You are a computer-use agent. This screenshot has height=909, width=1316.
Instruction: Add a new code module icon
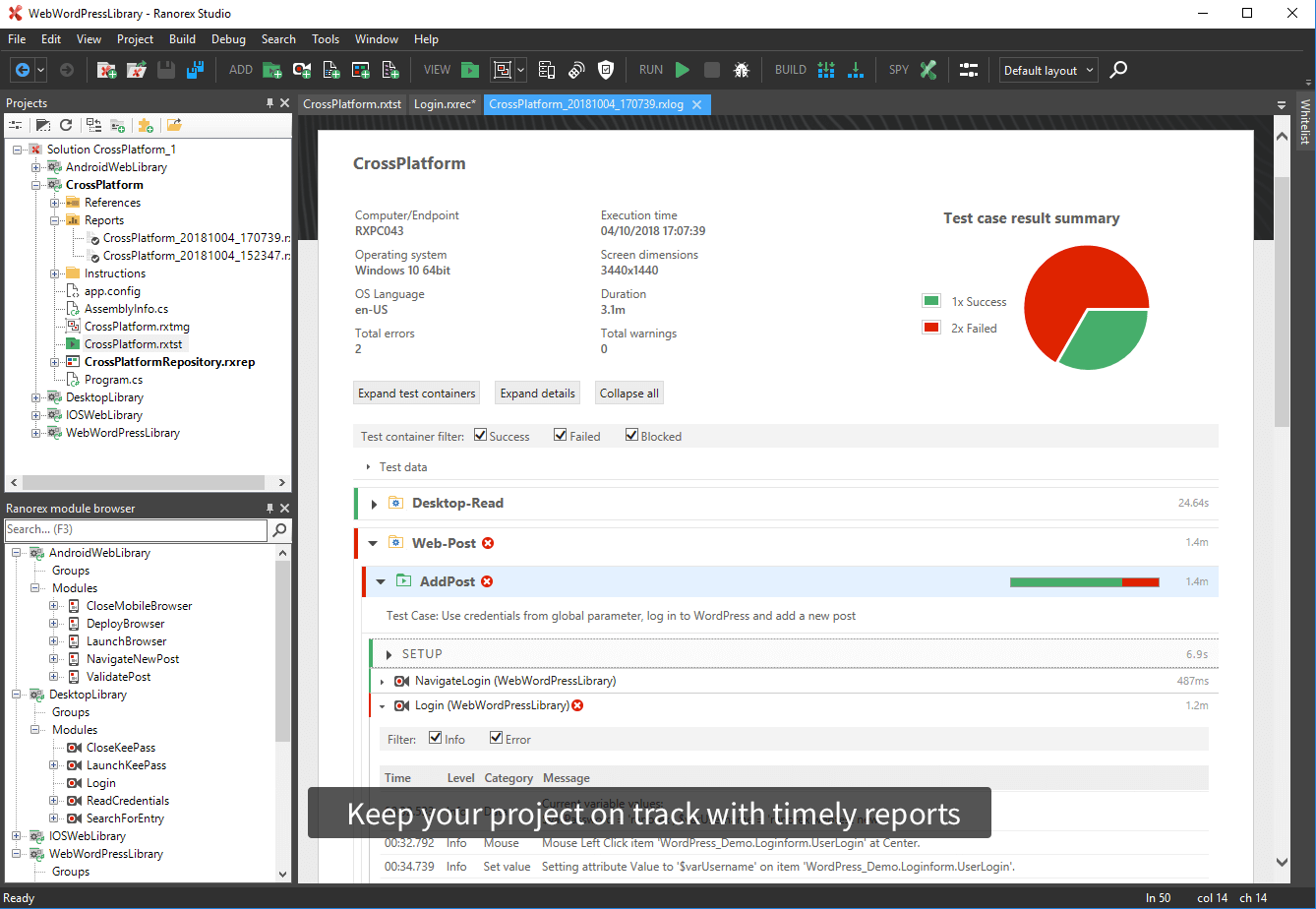pos(331,70)
